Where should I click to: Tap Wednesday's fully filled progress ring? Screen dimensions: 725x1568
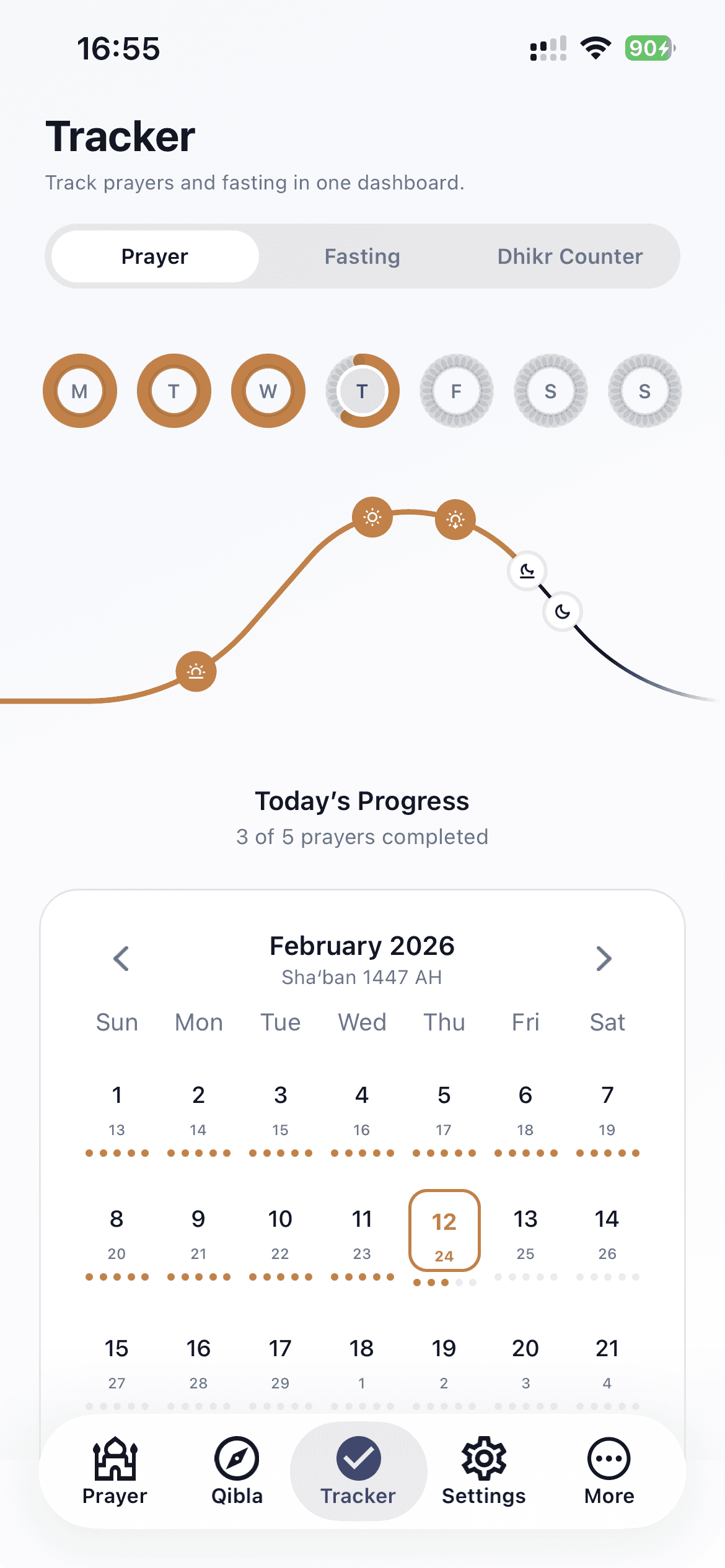pyautogui.click(x=267, y=391)
